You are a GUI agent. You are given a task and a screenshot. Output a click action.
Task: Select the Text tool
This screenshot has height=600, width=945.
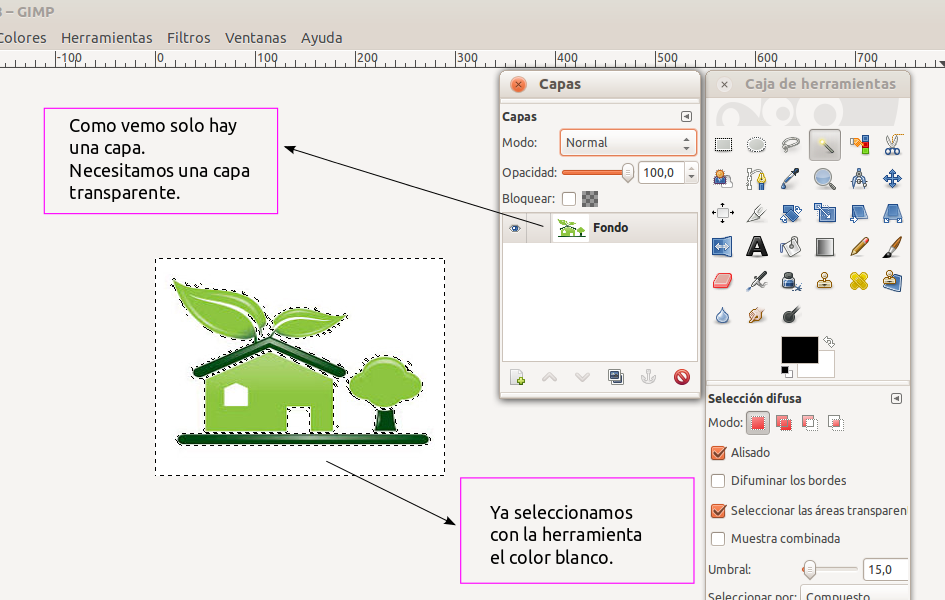pyautogui.click(x=756, y=247)
